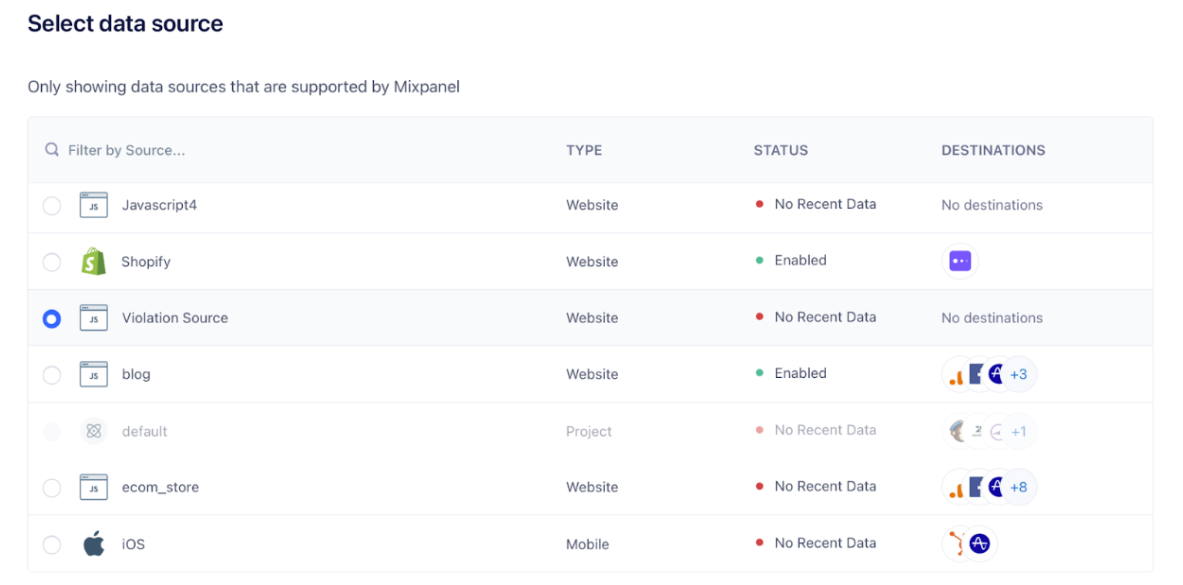This screenshot has height=585, width=1183.
Task: Select the Shopify data source radio button
Action: (51, 261)
